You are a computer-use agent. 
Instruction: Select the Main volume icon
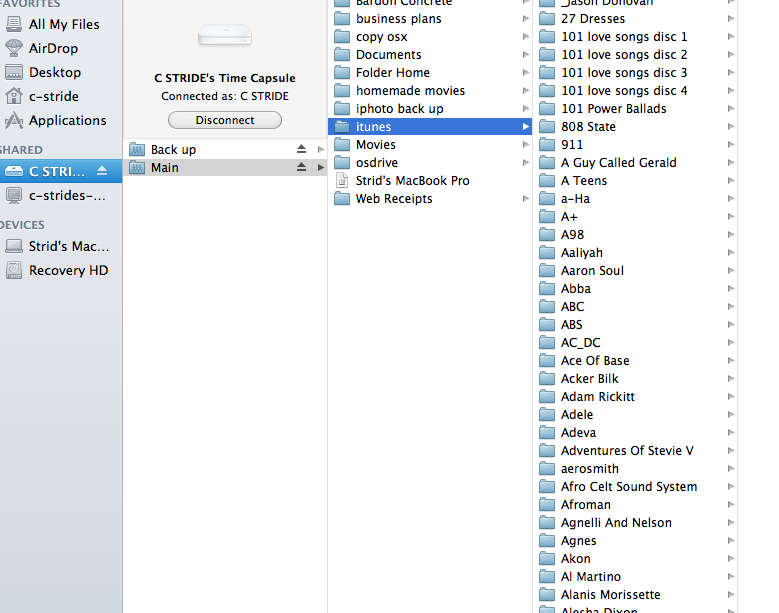137,167
